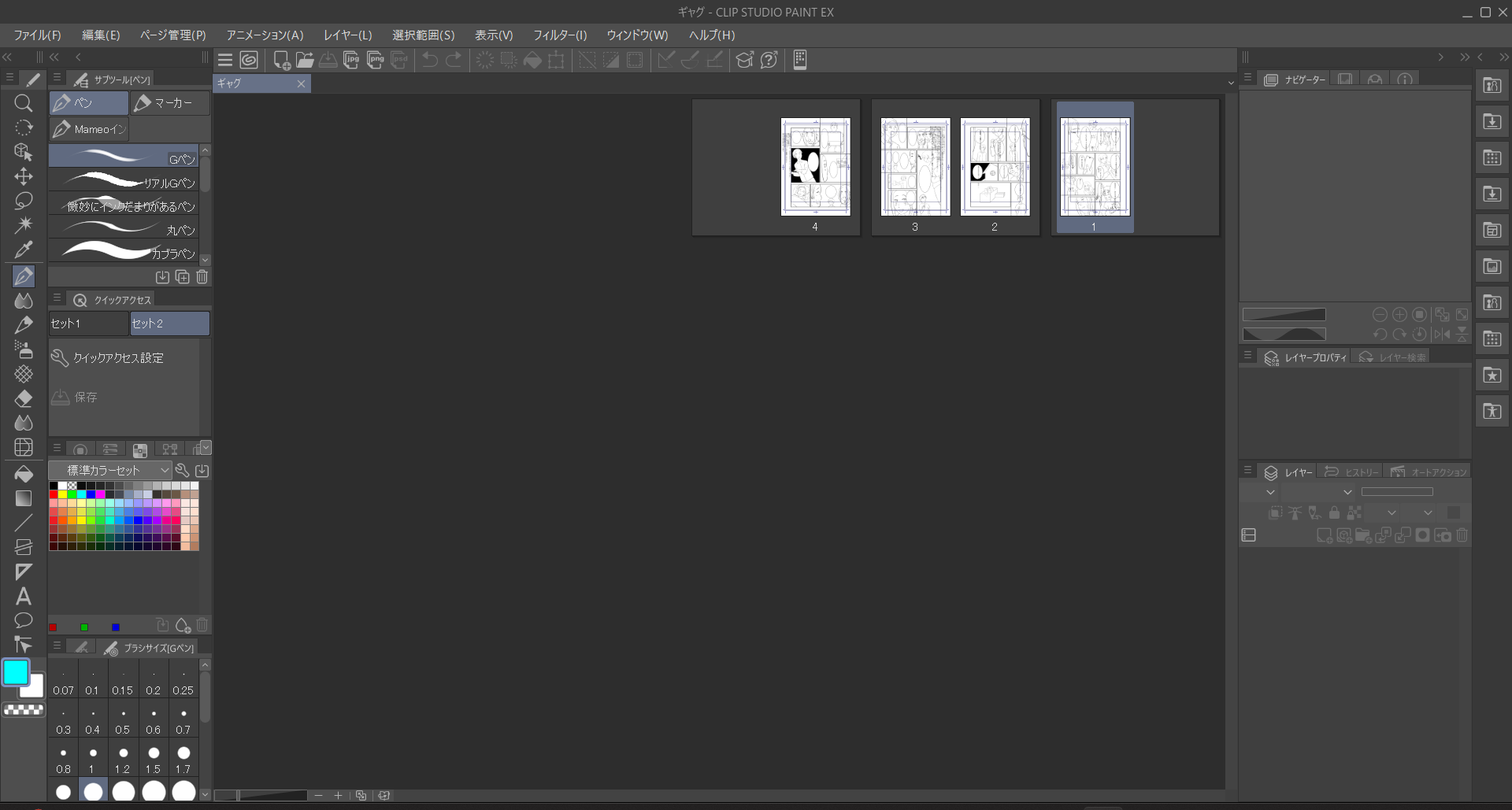Select the Zoom magnifier tool
Image resolution: width=1512 pixels, height=810 pixels.
coord(24,103)
